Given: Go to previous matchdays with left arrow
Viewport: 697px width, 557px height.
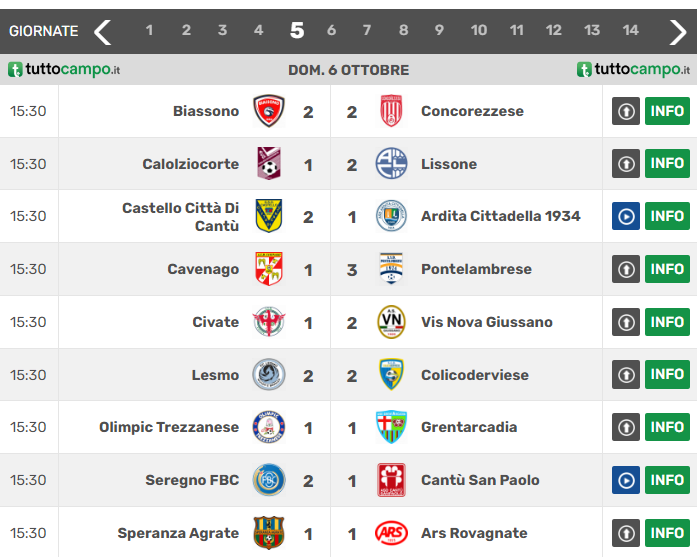Looking at the screenshot, I should coord(102,31).
